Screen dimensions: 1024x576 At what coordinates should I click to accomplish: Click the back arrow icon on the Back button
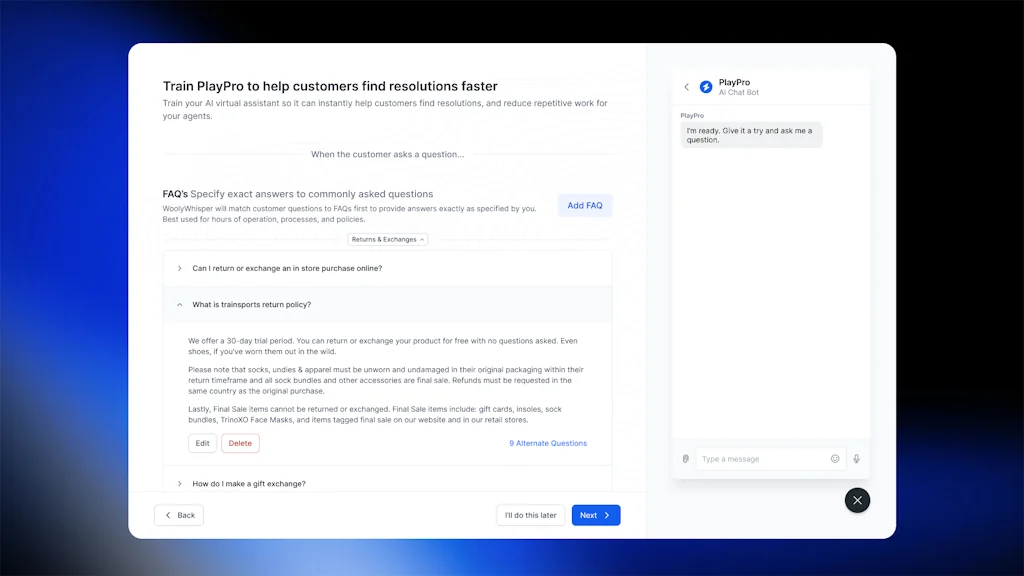(x=167, y=514)
